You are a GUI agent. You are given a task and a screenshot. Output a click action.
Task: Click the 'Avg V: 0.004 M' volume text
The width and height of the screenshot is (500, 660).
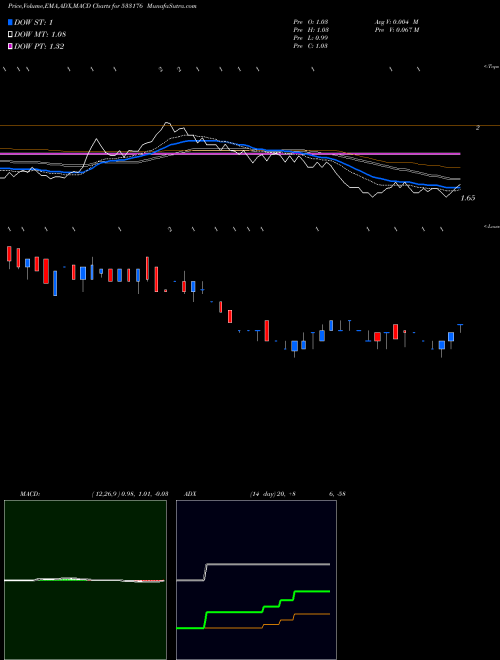396,22
